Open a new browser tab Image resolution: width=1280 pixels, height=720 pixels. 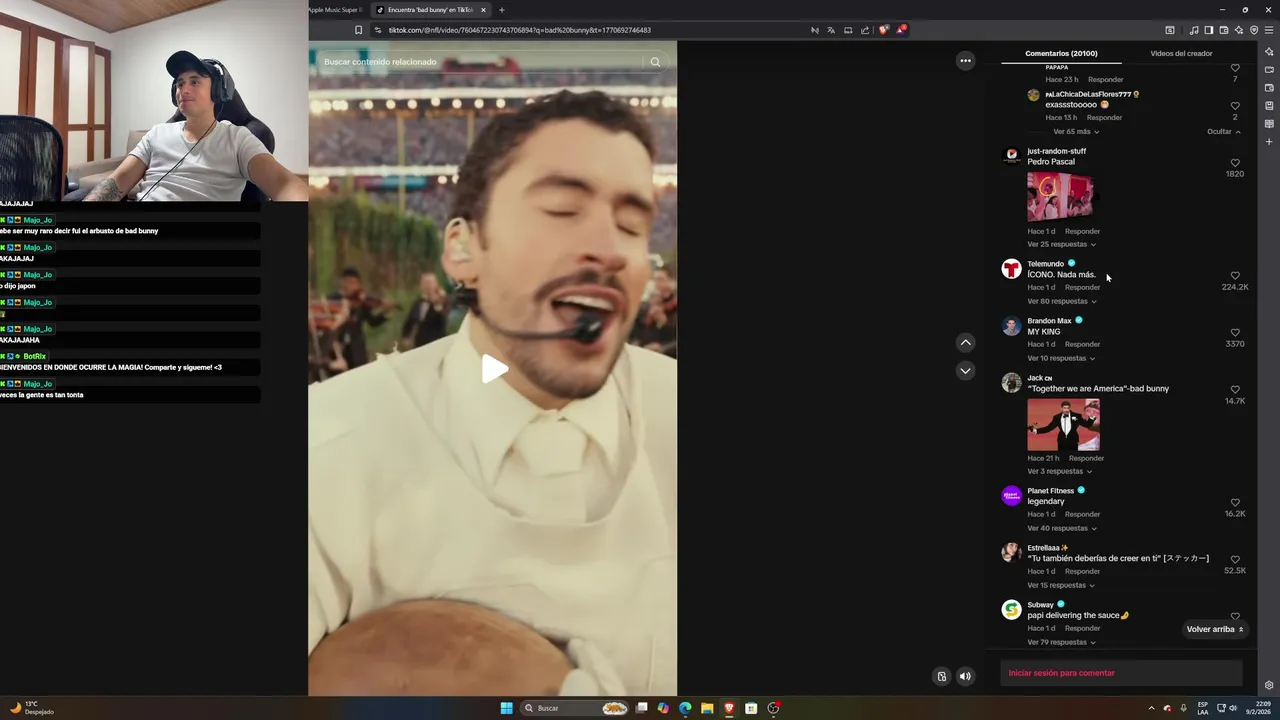click(502, 10)
